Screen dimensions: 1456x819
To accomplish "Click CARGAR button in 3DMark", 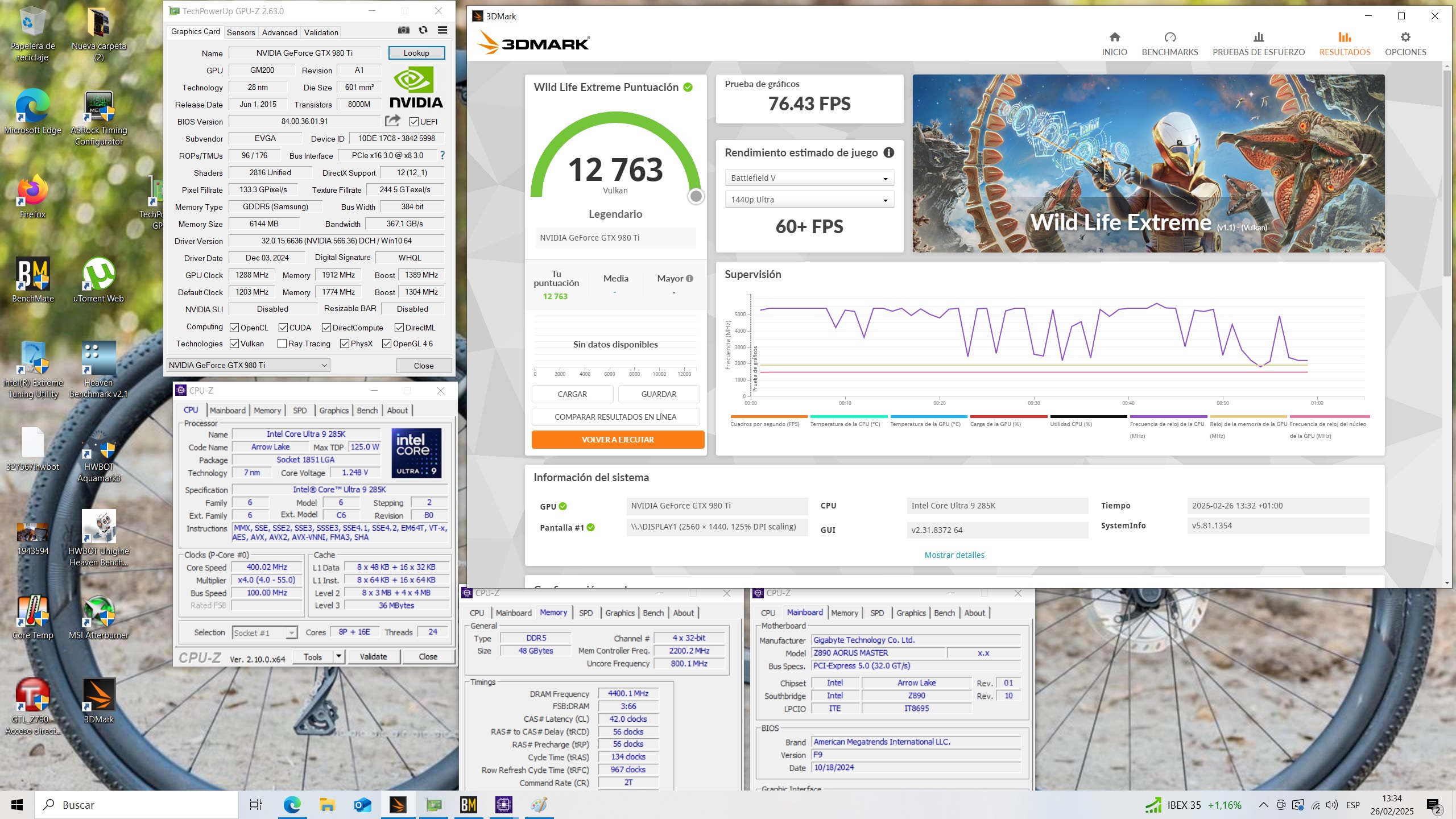I will point(572,394).
